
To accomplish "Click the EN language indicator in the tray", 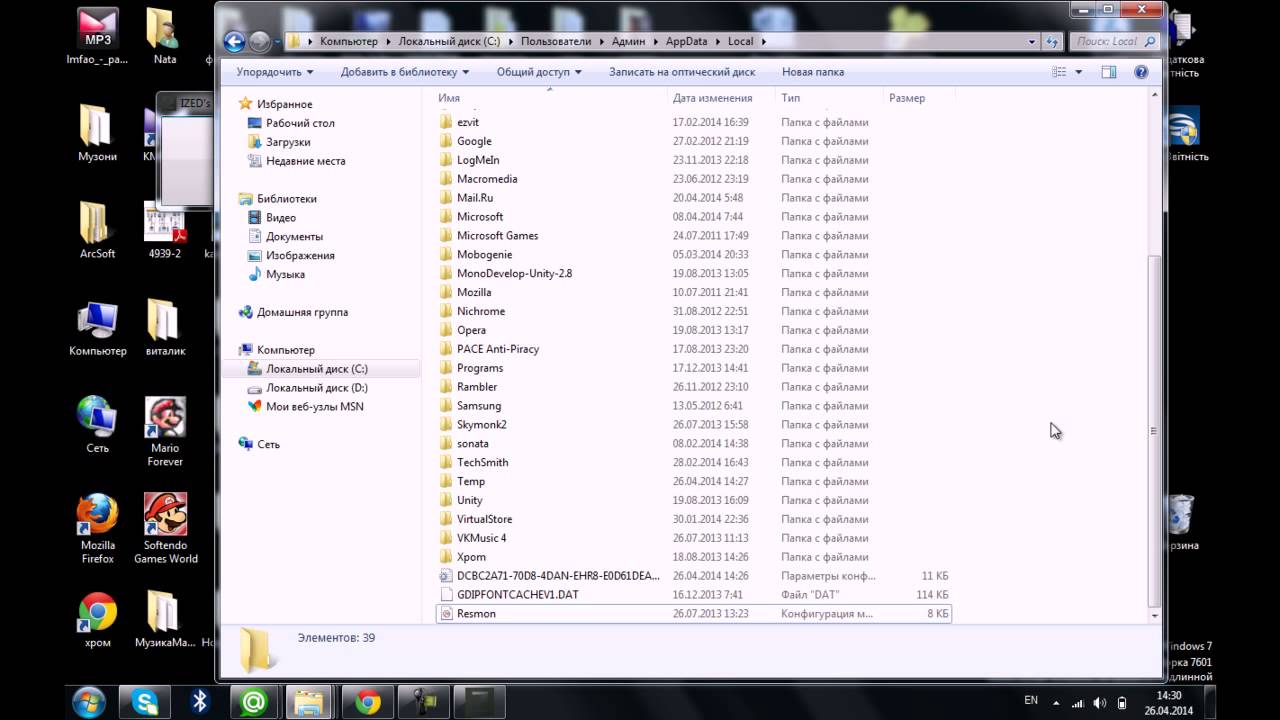I will [1031, 700].
